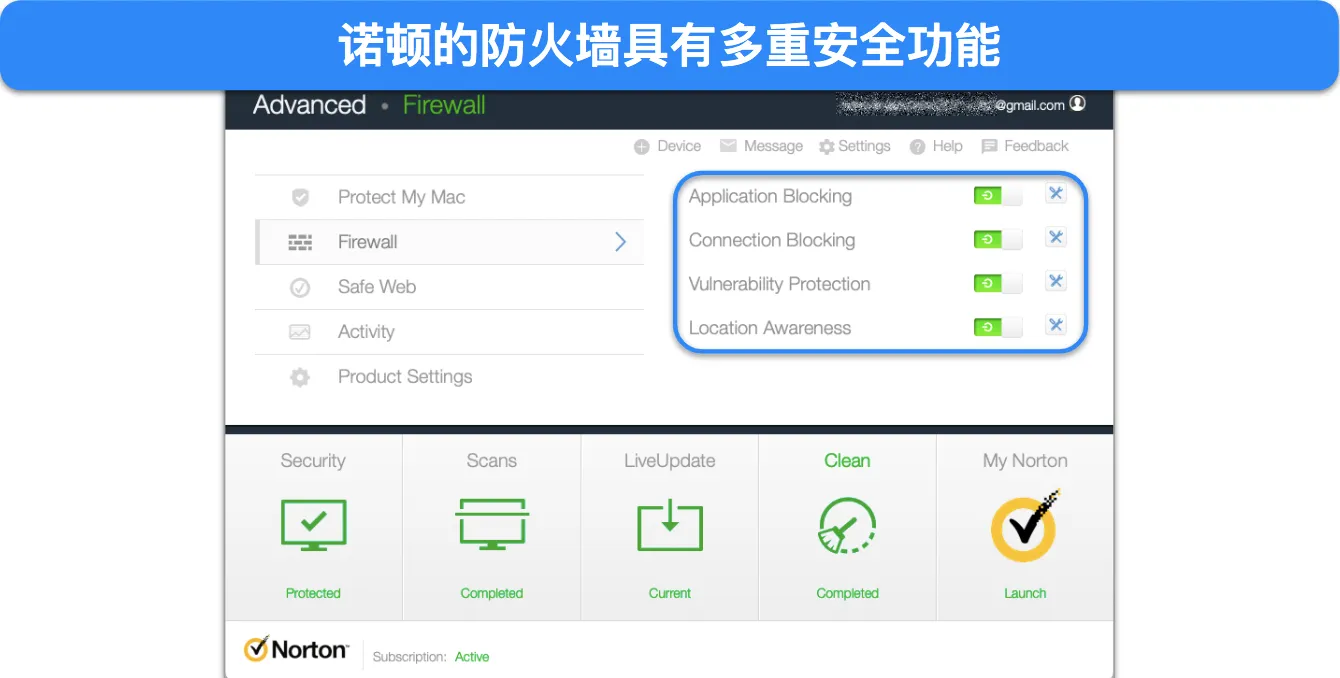Select the Firewall menu item

[x=449, y=242]
